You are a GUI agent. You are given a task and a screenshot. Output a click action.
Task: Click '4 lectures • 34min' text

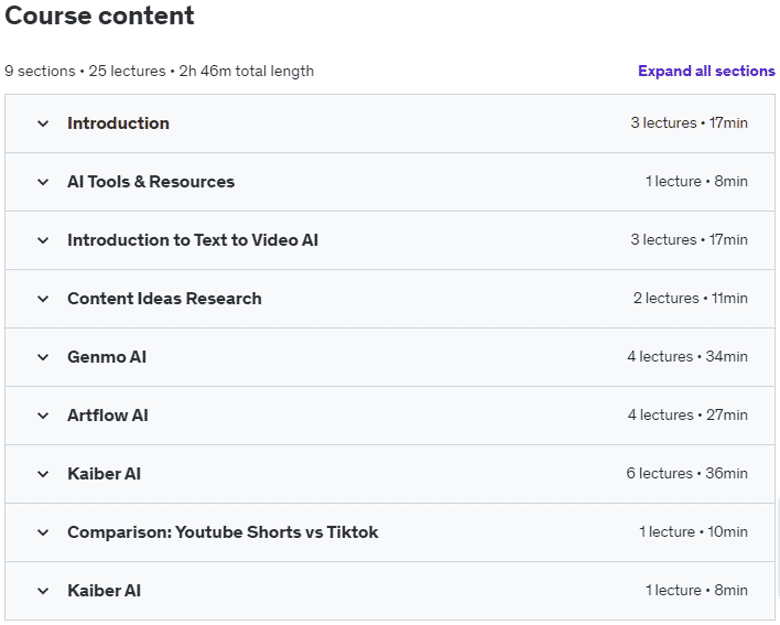click(687, 357)
